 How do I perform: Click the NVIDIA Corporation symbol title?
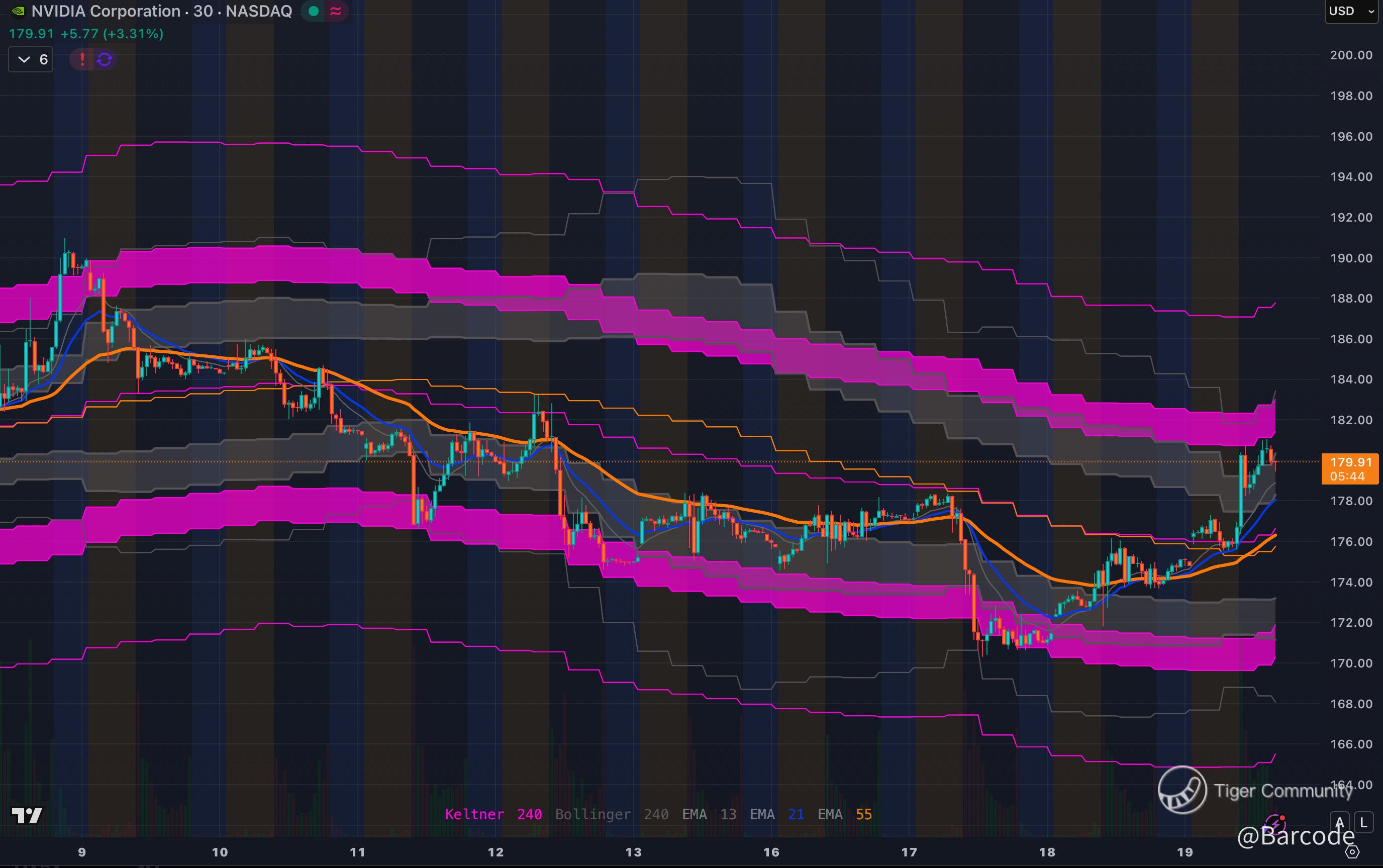point(106,11)
